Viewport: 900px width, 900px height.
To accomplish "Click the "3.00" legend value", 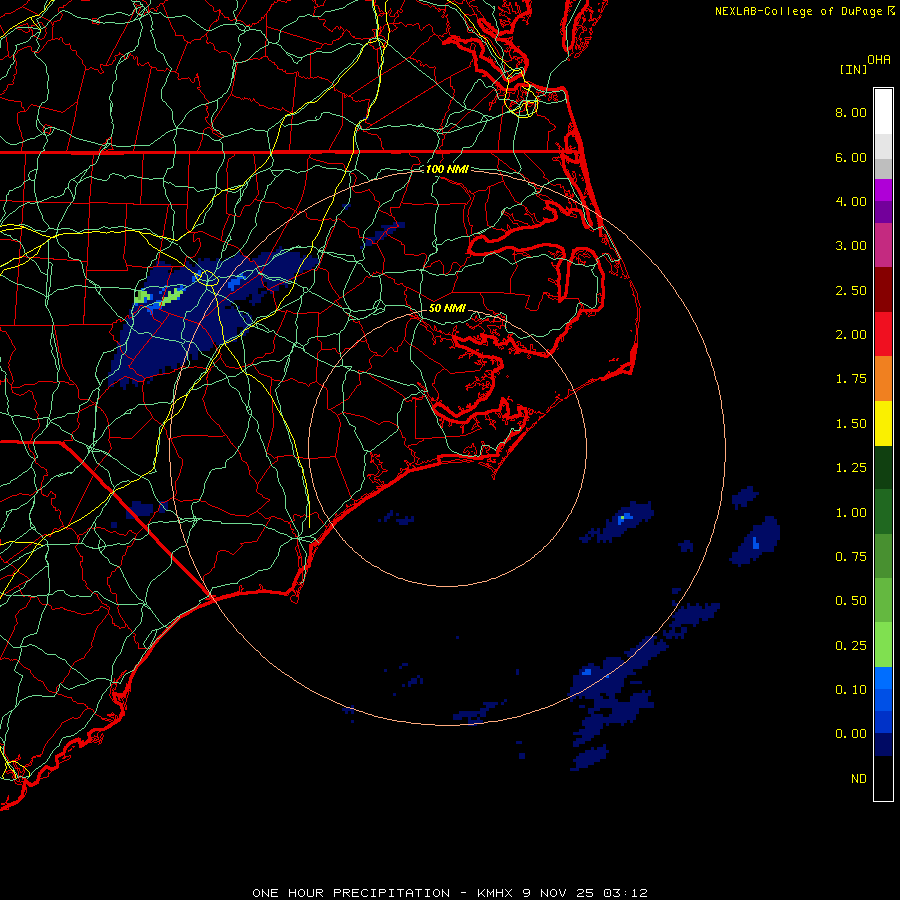I will [851, 246].
